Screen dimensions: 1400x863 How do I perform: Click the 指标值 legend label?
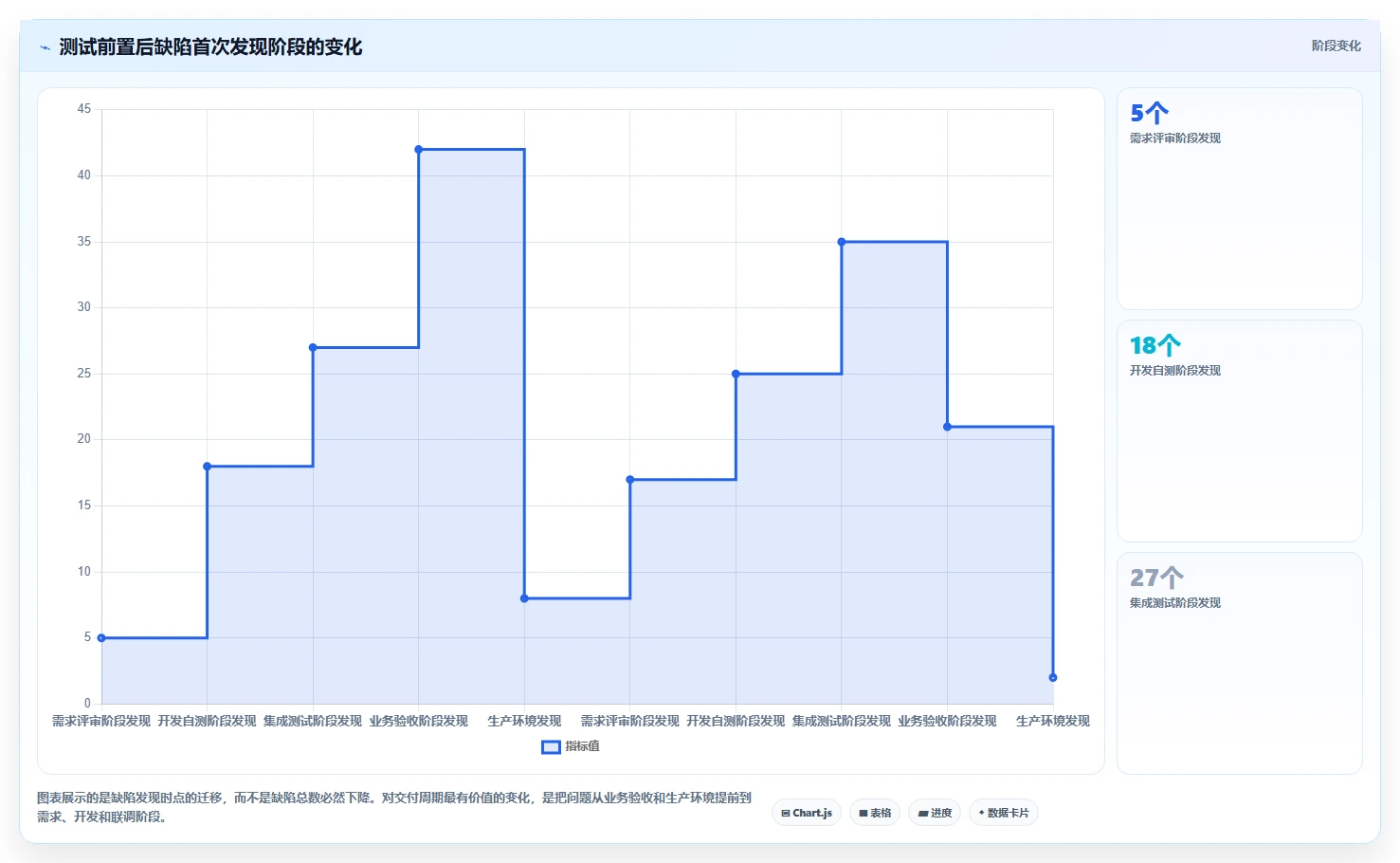pyautogui.click(x=583, y=746)
